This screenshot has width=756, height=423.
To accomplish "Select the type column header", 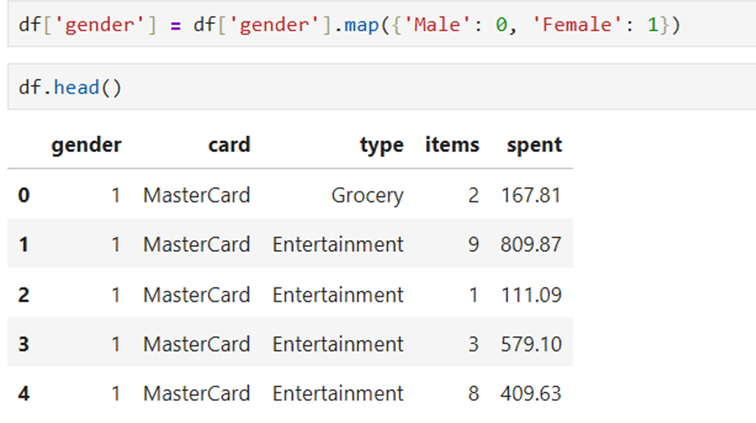I will coord(381,145).
